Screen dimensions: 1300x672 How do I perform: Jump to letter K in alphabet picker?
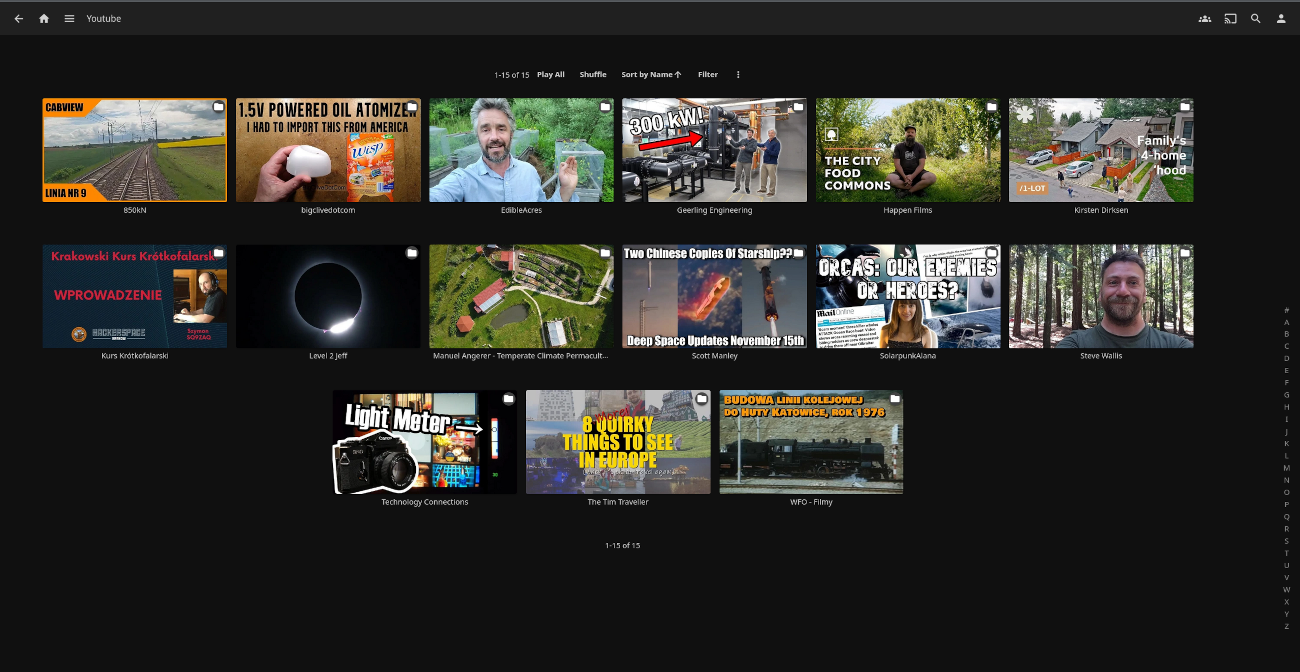(x=1287, y=443)
